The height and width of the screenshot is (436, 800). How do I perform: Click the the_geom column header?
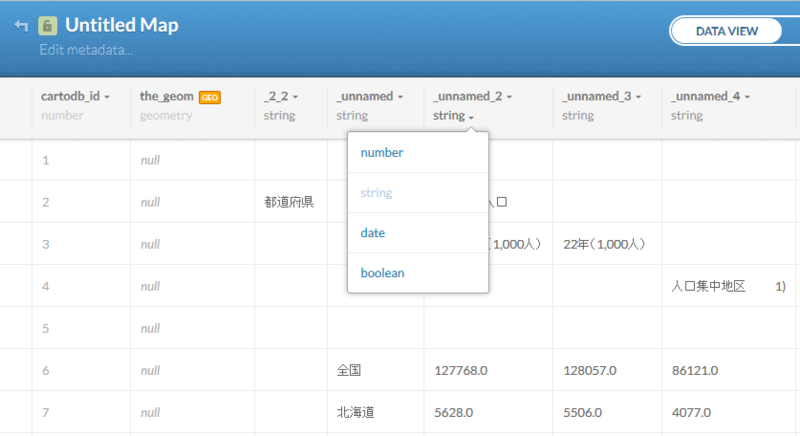pyautogui.click(x=166, y=96)
